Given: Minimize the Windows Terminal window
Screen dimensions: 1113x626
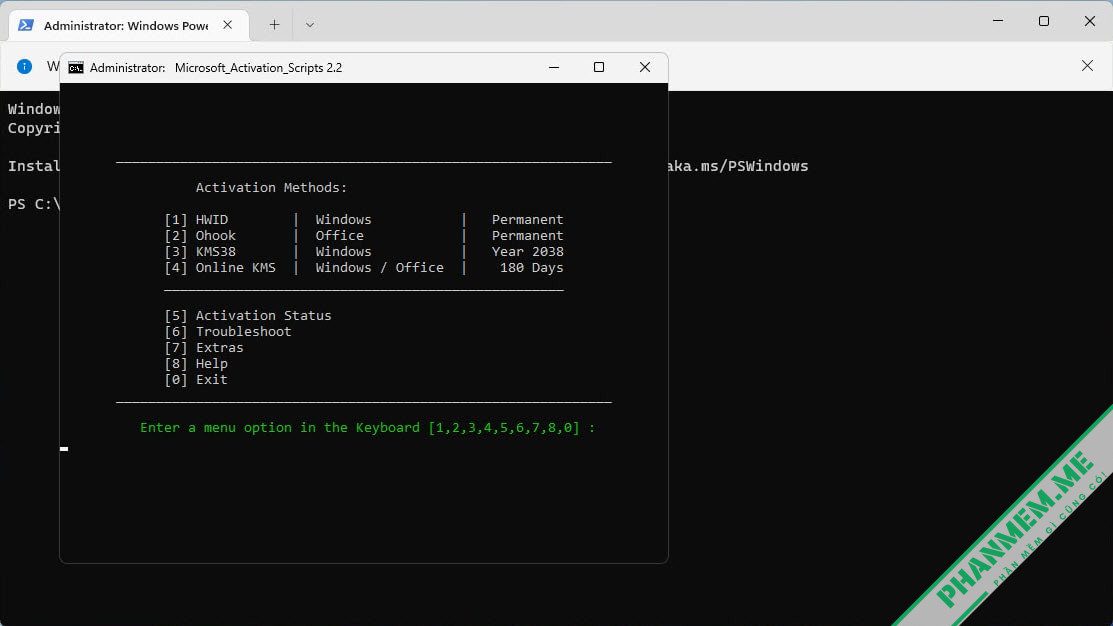Looking at the screenshot, I should click(x=998, y=21).
